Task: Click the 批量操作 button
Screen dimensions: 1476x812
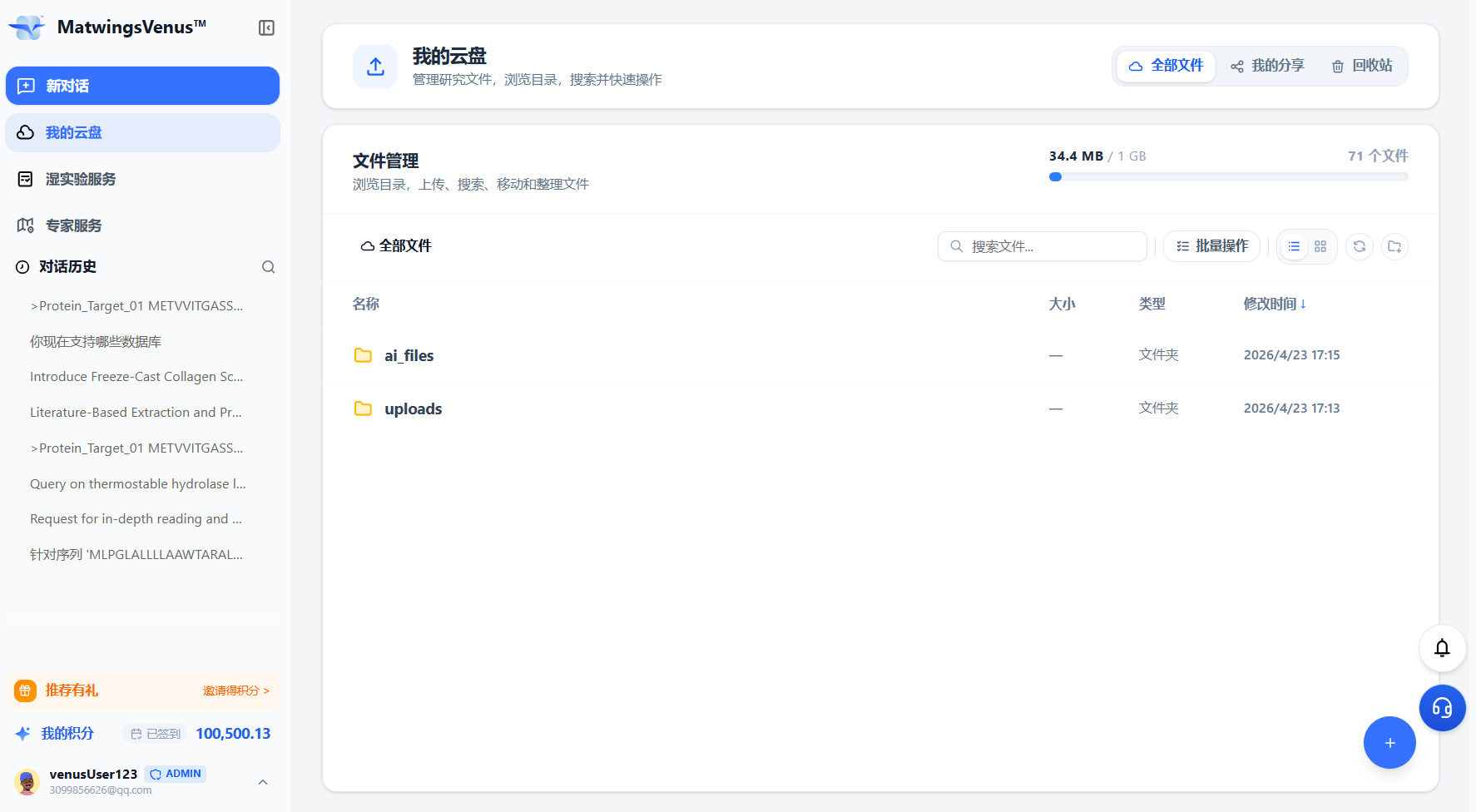Action: click(x=1211, y=246)
